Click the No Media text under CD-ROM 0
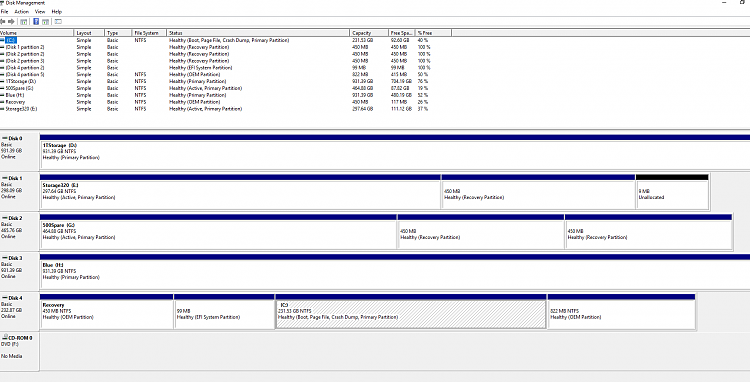Viewport: 750px width, 382px height. [x=11, y=356]
